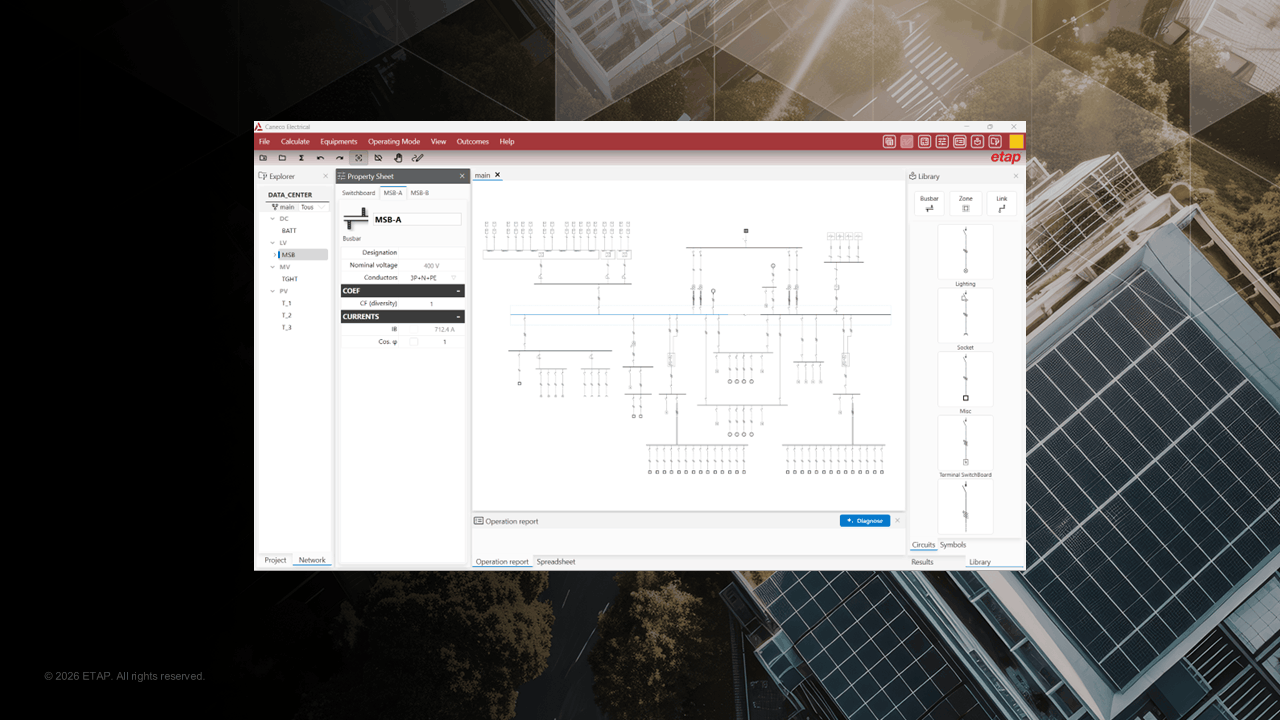Open the Calculate menu
This screenshot has width=1280, height=720.
point(295,142)
